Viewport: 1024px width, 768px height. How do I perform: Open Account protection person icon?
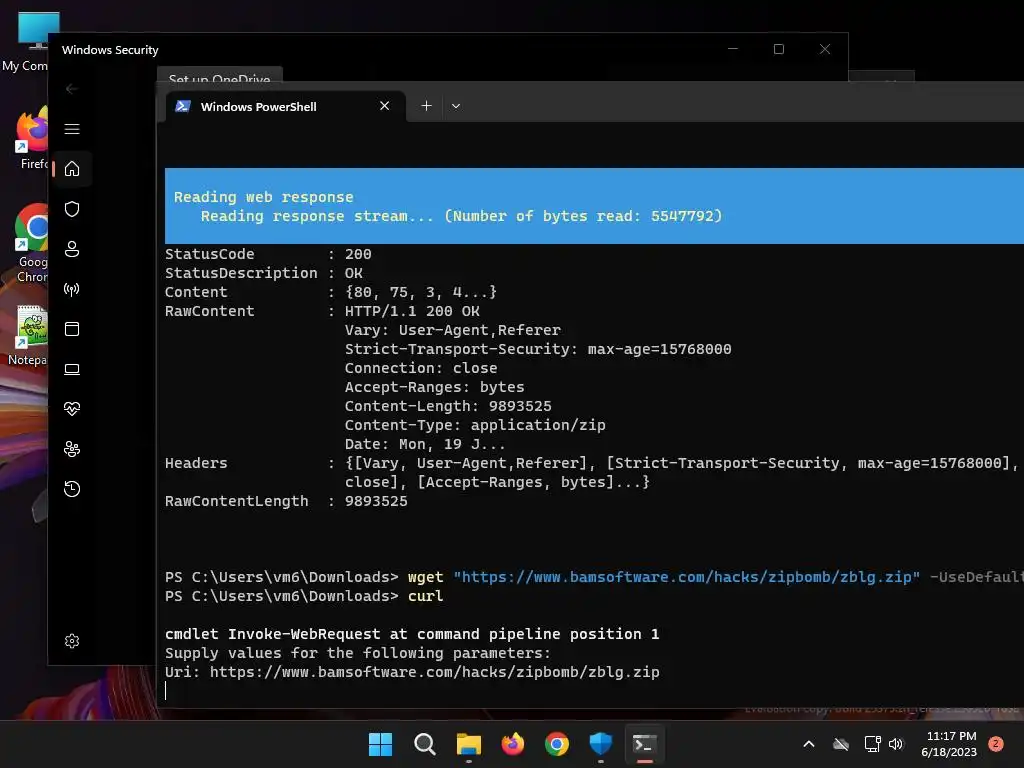pyautogui.click(x=72, y=249)
